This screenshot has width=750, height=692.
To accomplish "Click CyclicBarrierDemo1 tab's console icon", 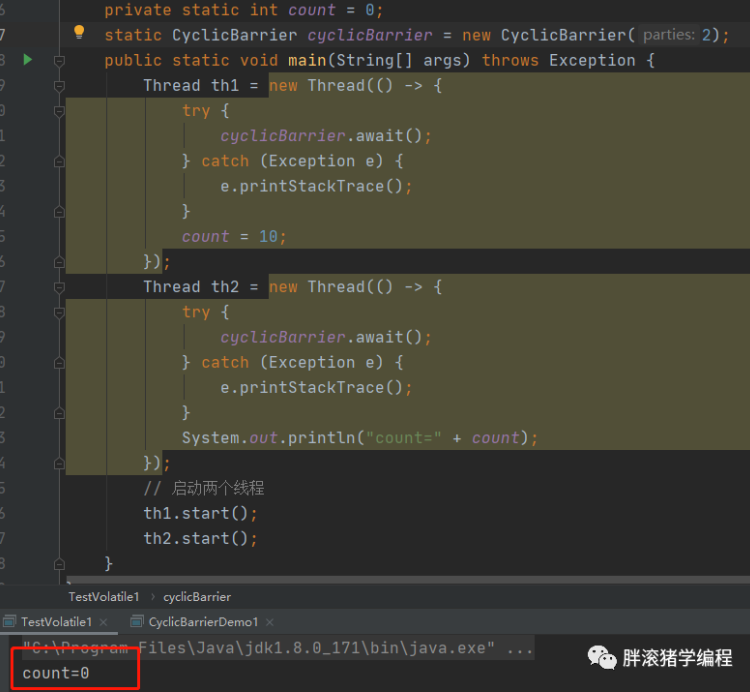I will (137, 622).
